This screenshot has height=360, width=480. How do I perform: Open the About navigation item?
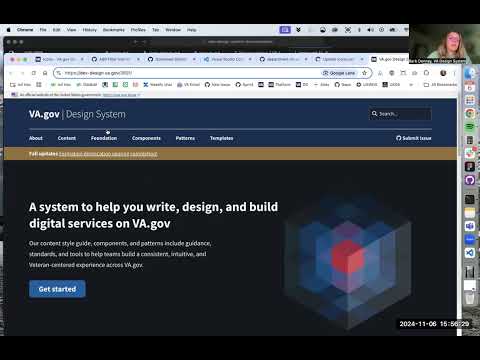tap(36, 138)
